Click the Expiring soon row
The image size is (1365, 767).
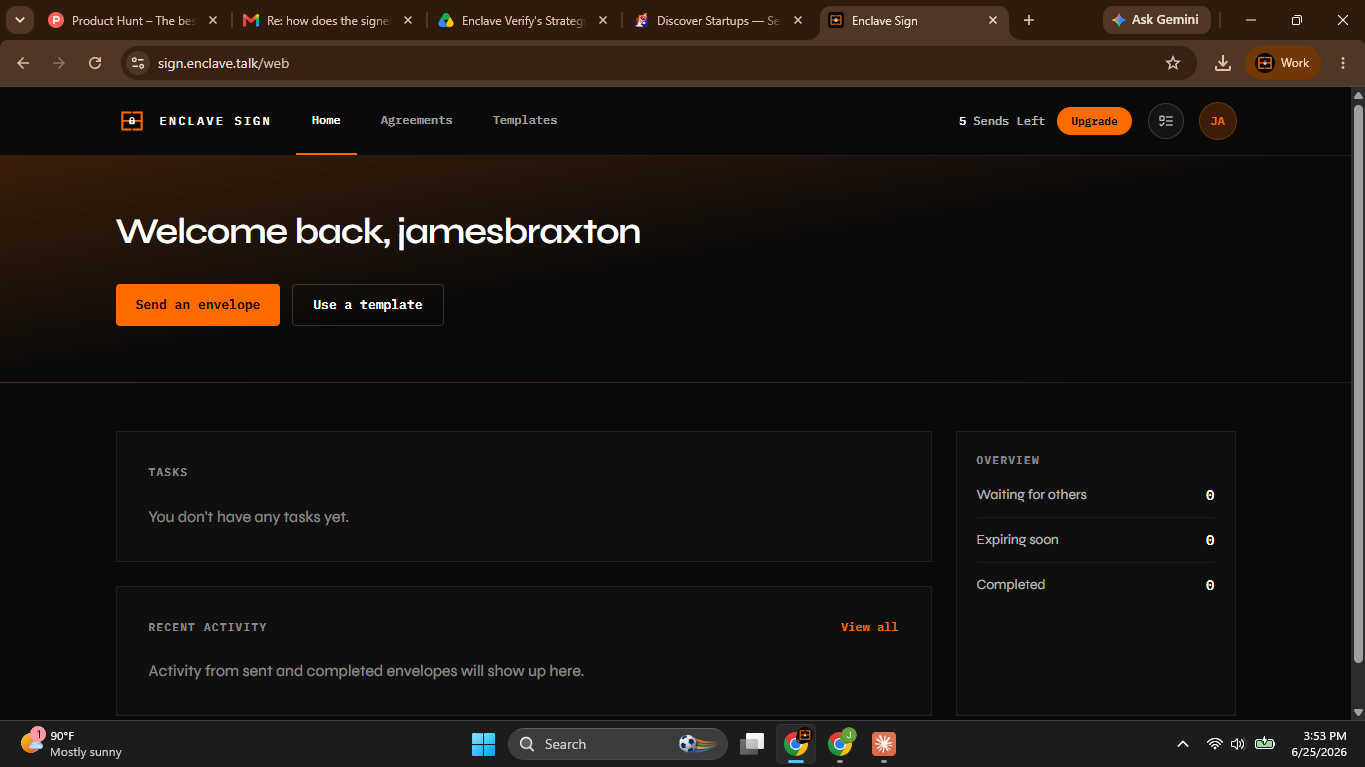(1095, 540)
